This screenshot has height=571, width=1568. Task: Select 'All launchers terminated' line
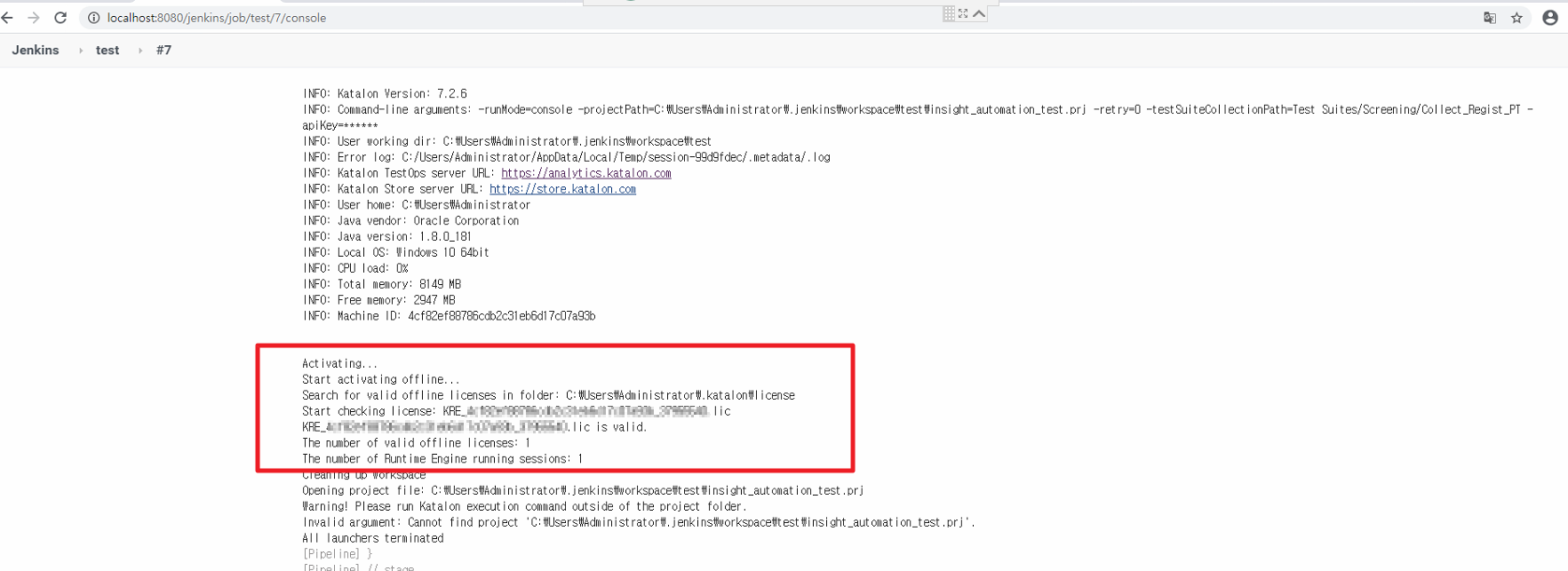pos(373,539)
